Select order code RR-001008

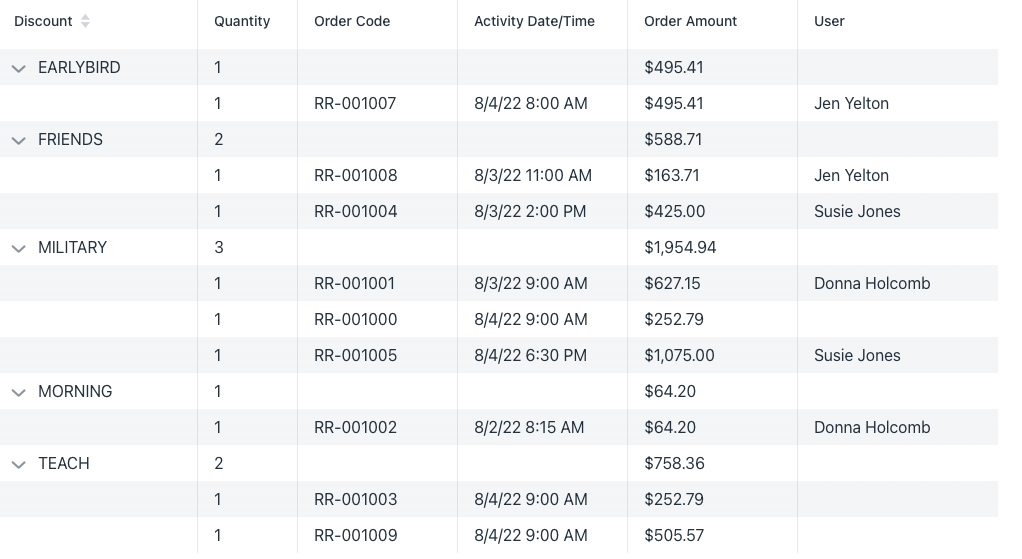355,175
